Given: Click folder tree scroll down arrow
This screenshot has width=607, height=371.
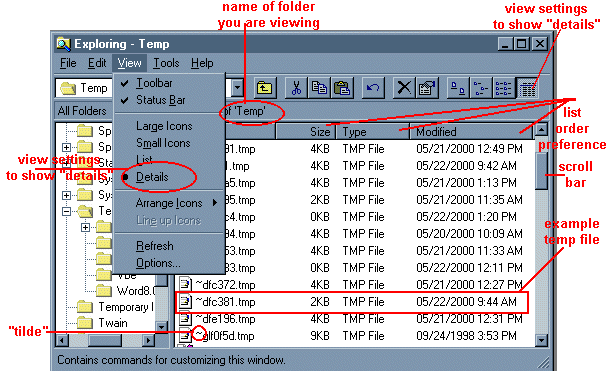Looking at the screenshot, I should (161, 327).
